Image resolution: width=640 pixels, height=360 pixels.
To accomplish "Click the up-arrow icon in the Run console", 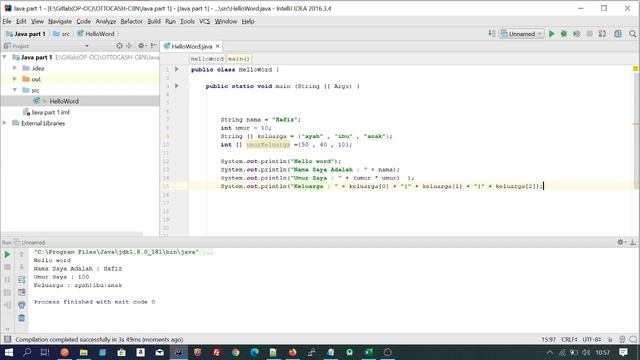I will click(22, 254).
